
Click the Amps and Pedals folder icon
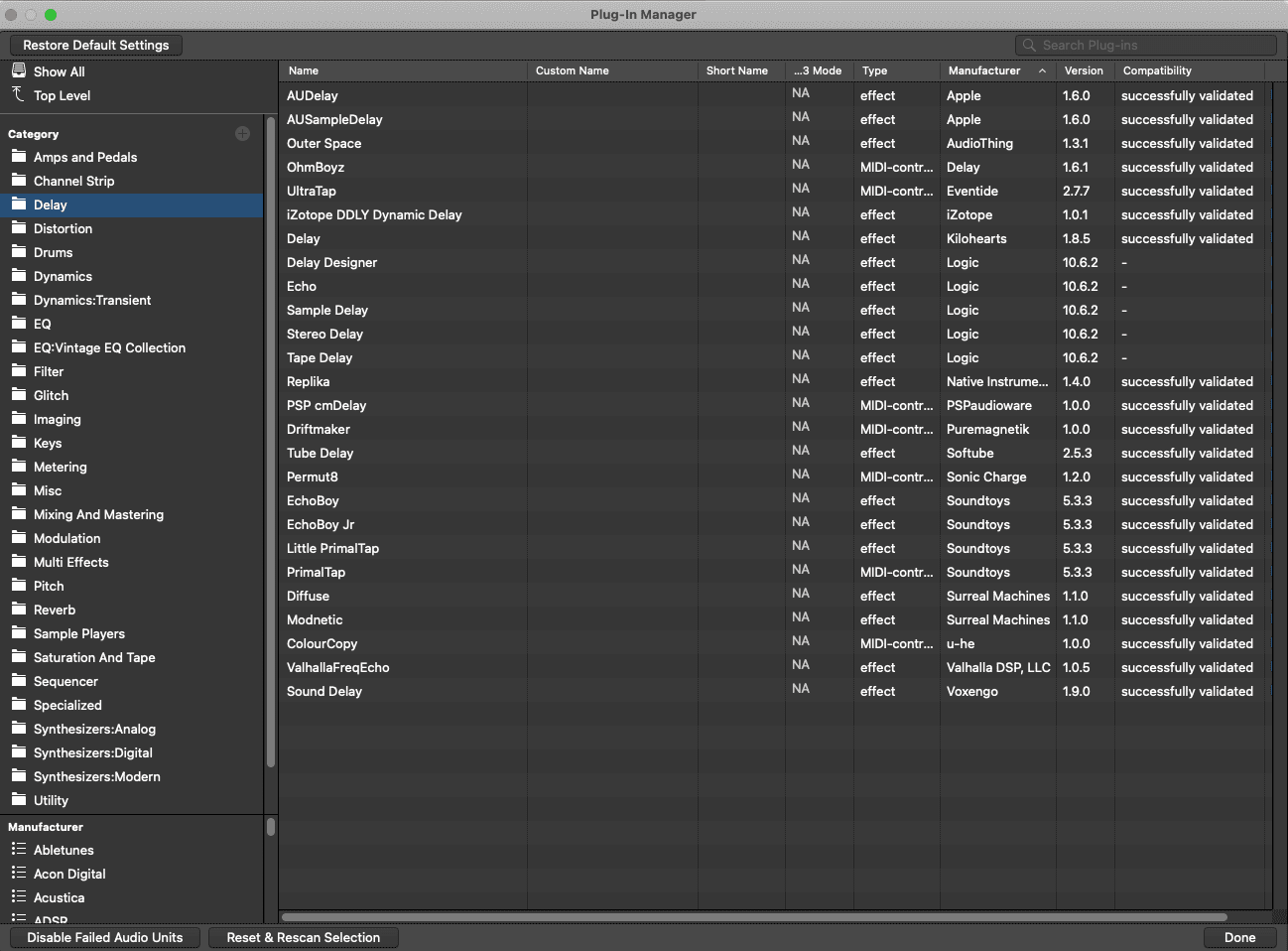pyautogui.click(x=19, y=156)
